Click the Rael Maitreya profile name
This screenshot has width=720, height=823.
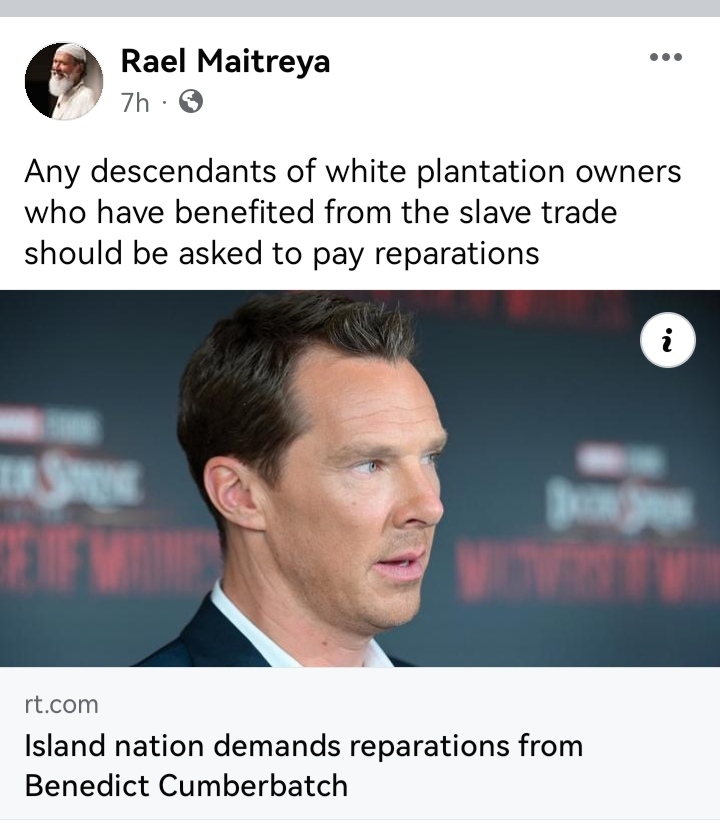click(x=225, y=61)
